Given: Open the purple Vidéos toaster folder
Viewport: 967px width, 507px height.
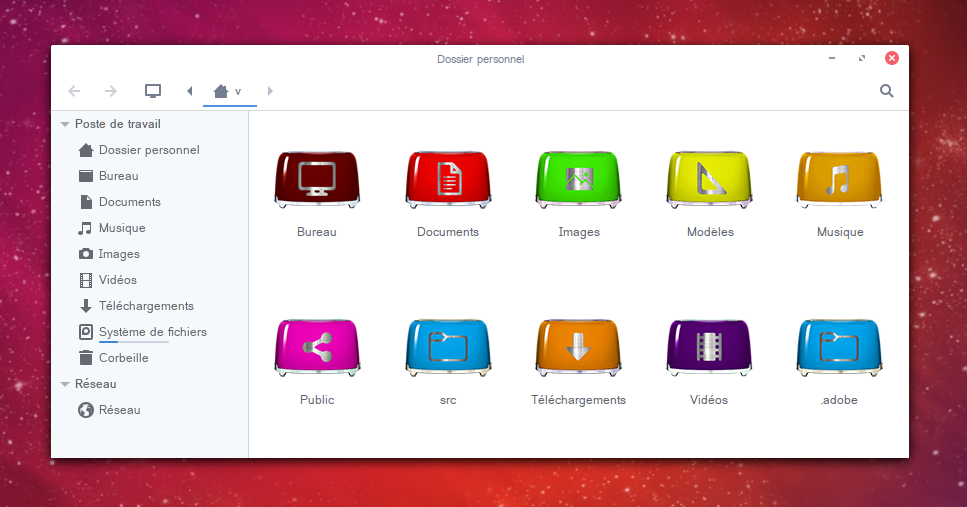Looking at the screenshot, I should pyautogui.click(x=709, y=347).
